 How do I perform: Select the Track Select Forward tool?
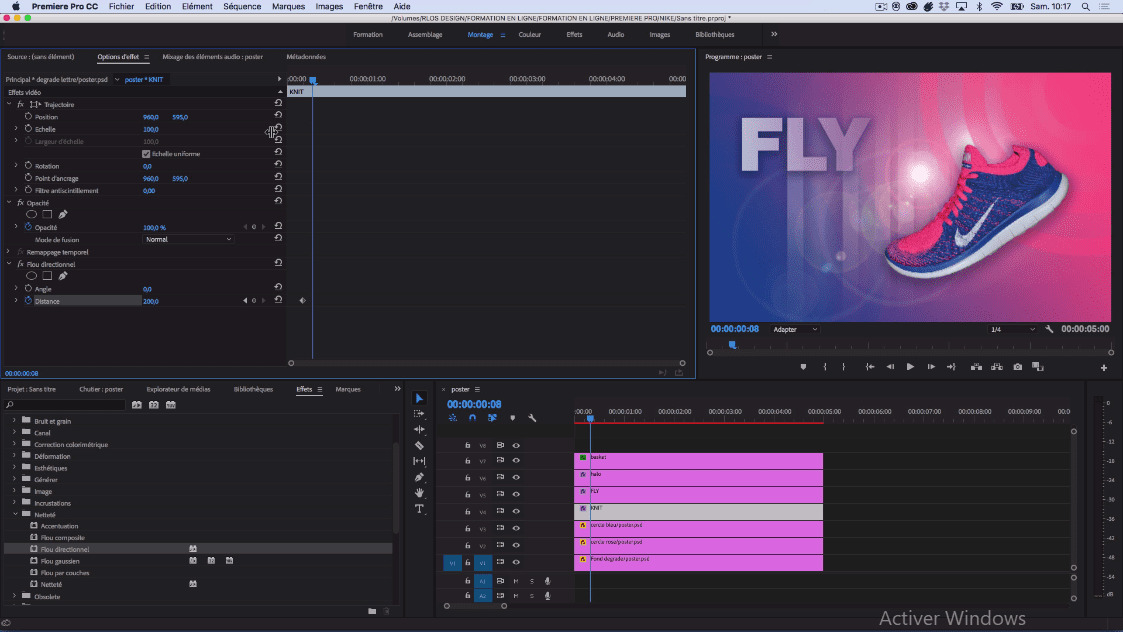(420, 414)
